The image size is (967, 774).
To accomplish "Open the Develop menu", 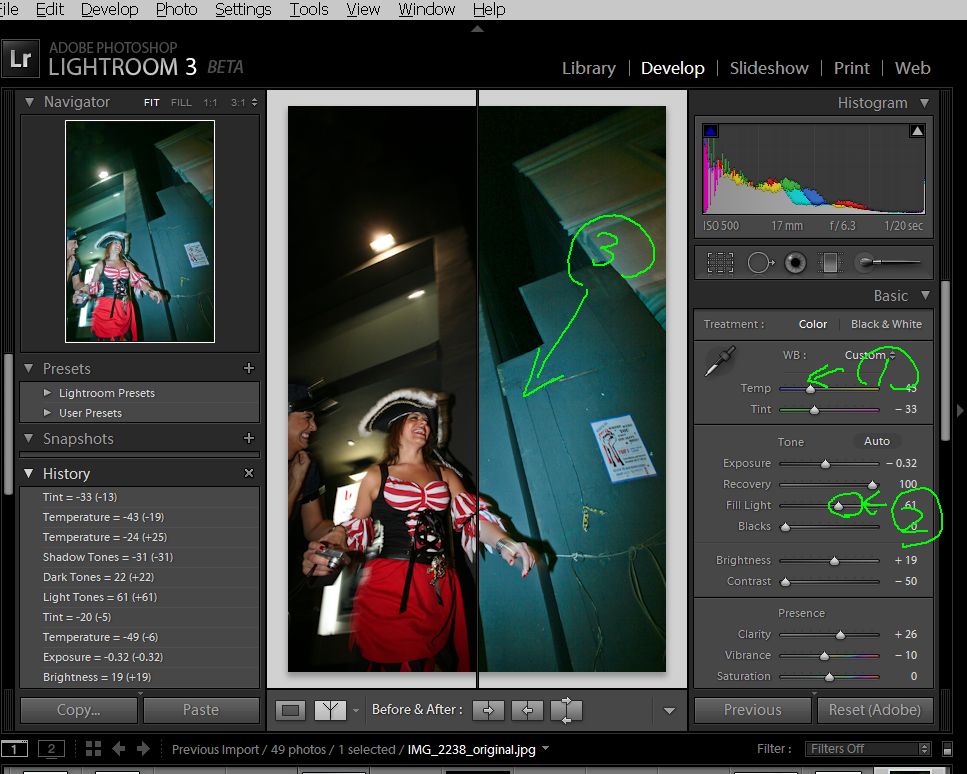I will coord(109,9).
